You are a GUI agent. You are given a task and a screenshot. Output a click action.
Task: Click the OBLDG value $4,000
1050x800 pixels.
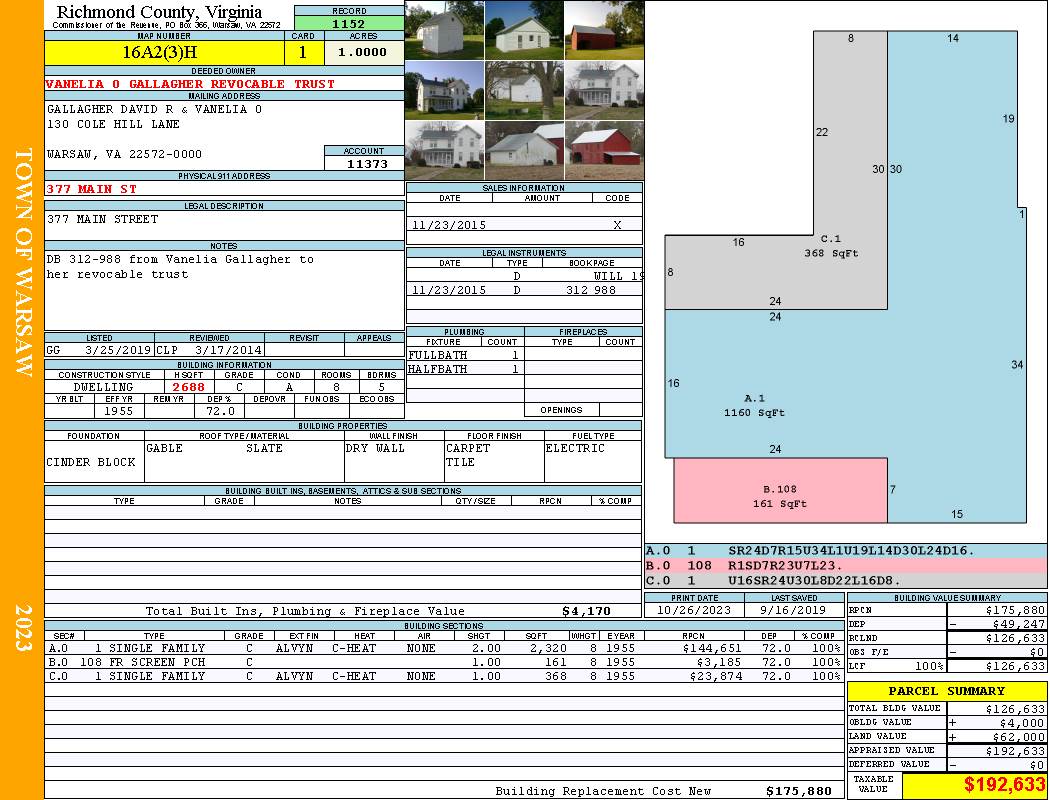click(x=1022, y=723)
